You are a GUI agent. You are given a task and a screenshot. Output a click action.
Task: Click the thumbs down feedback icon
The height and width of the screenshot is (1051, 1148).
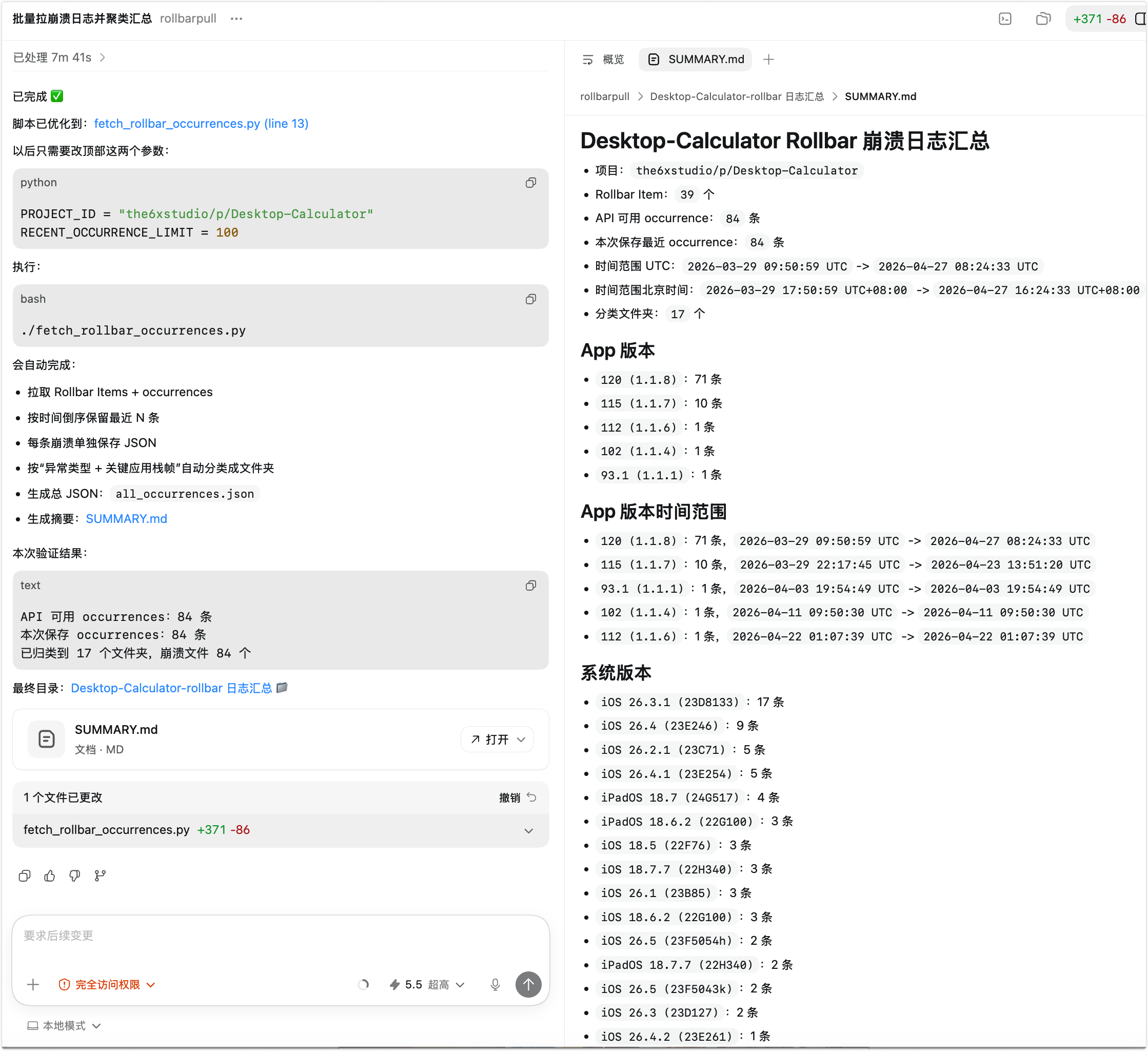(74, 875)
